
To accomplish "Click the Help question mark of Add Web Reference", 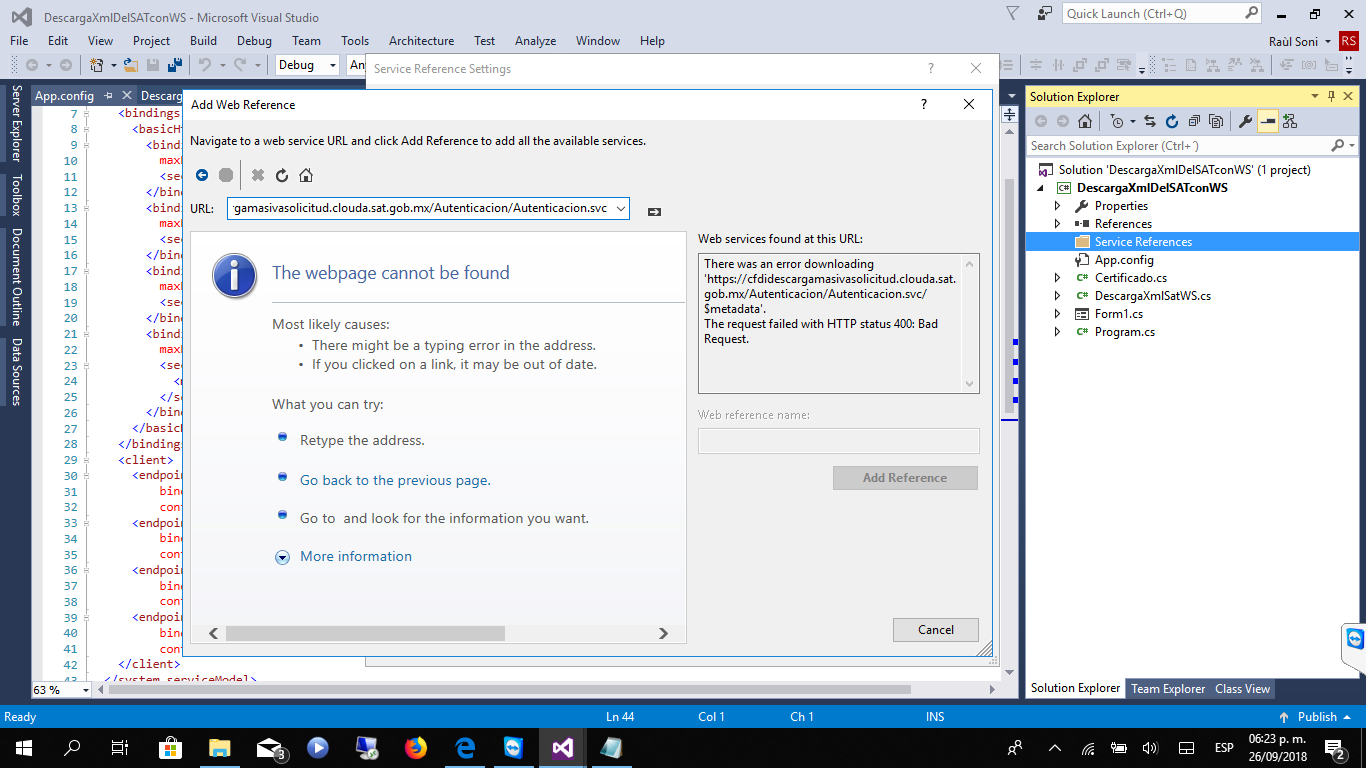I will point(924,104).
